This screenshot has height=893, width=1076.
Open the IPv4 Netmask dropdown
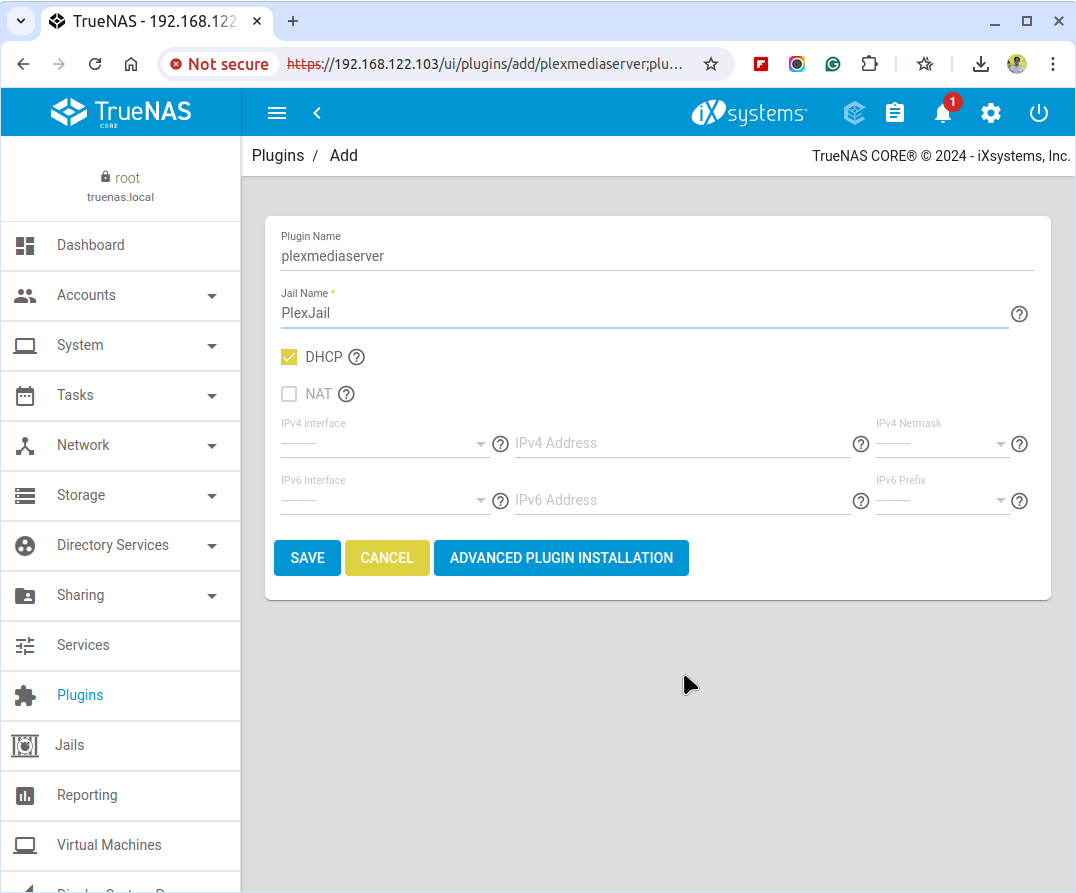pos(942,443)
